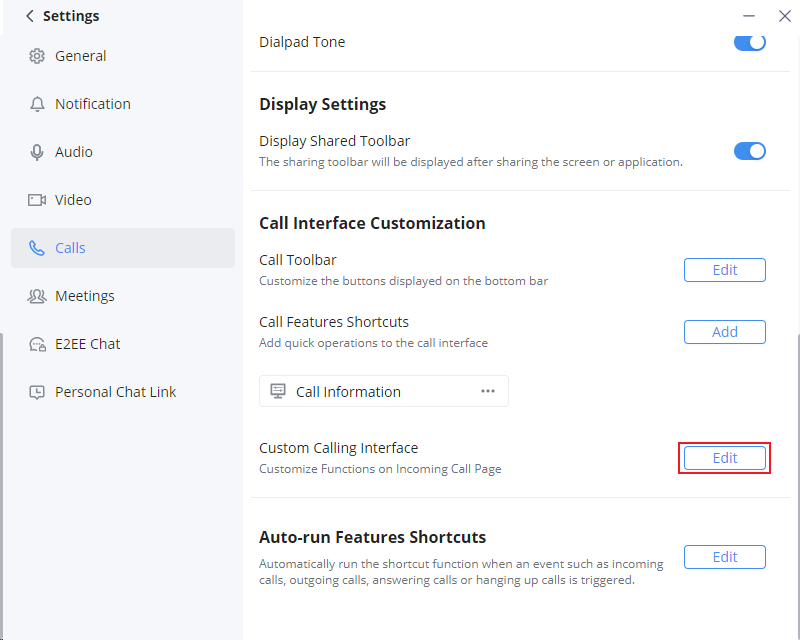
Task: Click the Calls phone icon
Action: point(37,248)
